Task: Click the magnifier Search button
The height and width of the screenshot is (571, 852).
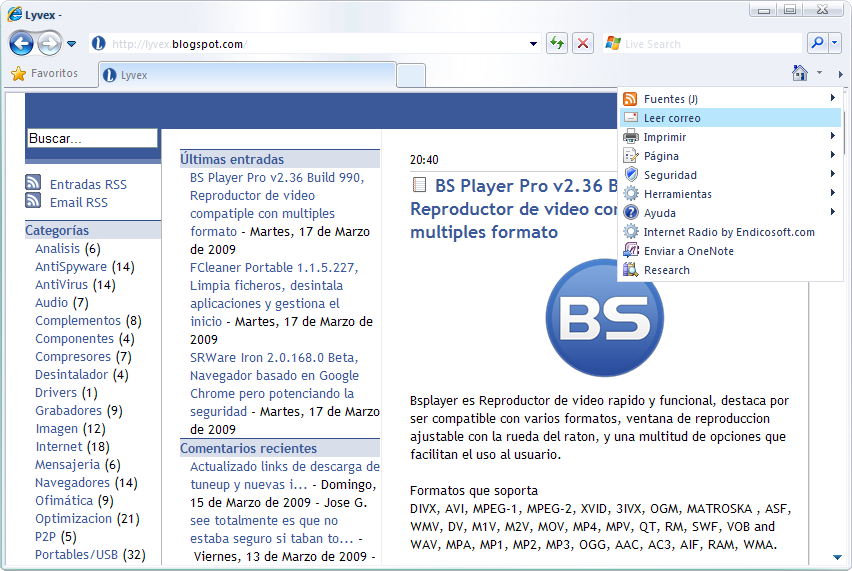Action: (x=817, y=43)
